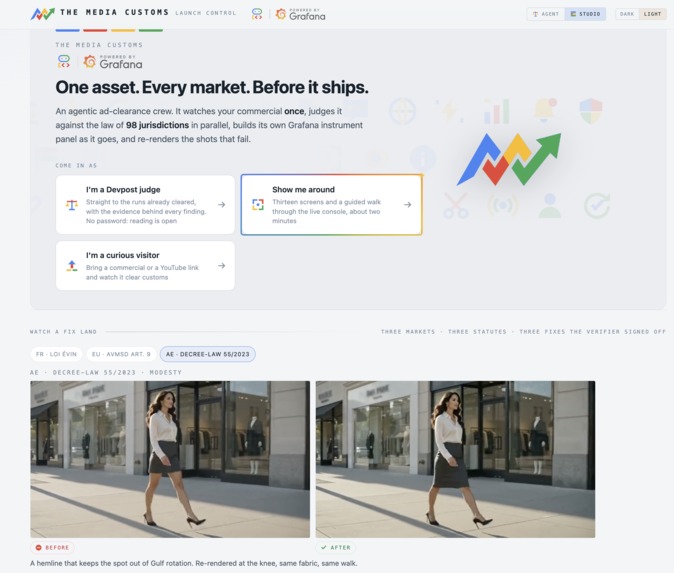Enable Light theme

point(653,14)
